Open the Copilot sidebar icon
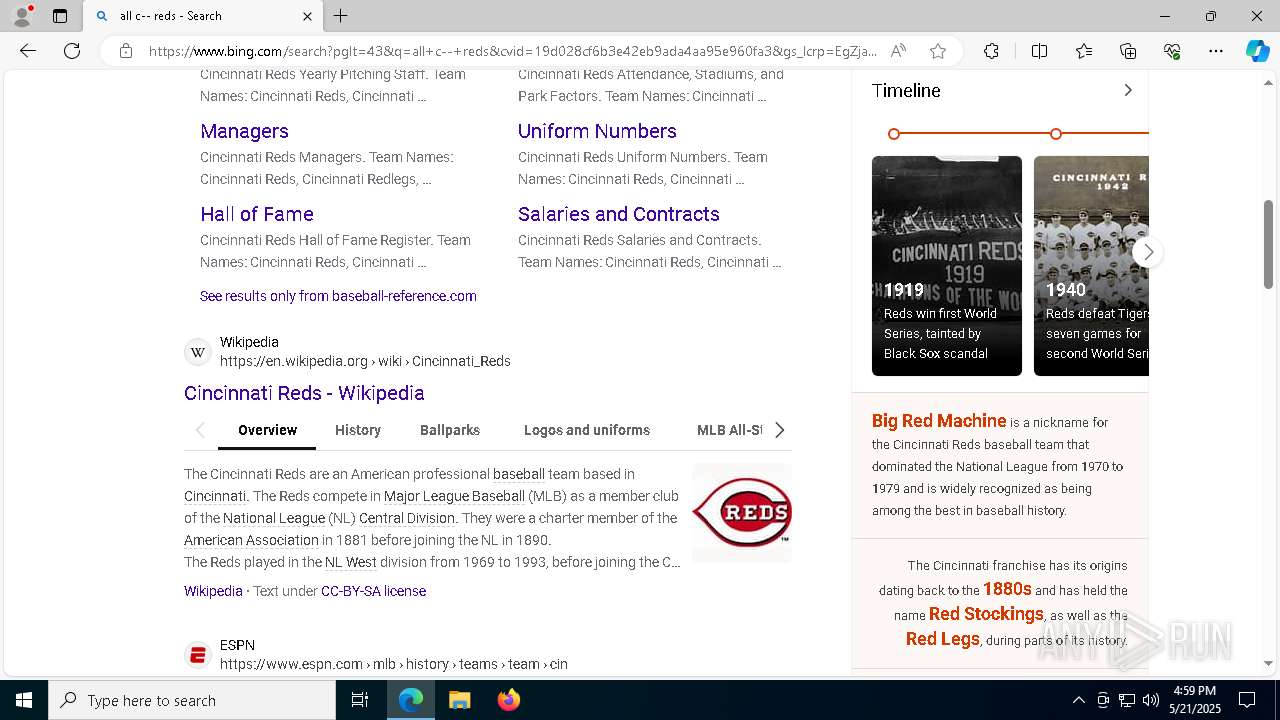 1257,51
